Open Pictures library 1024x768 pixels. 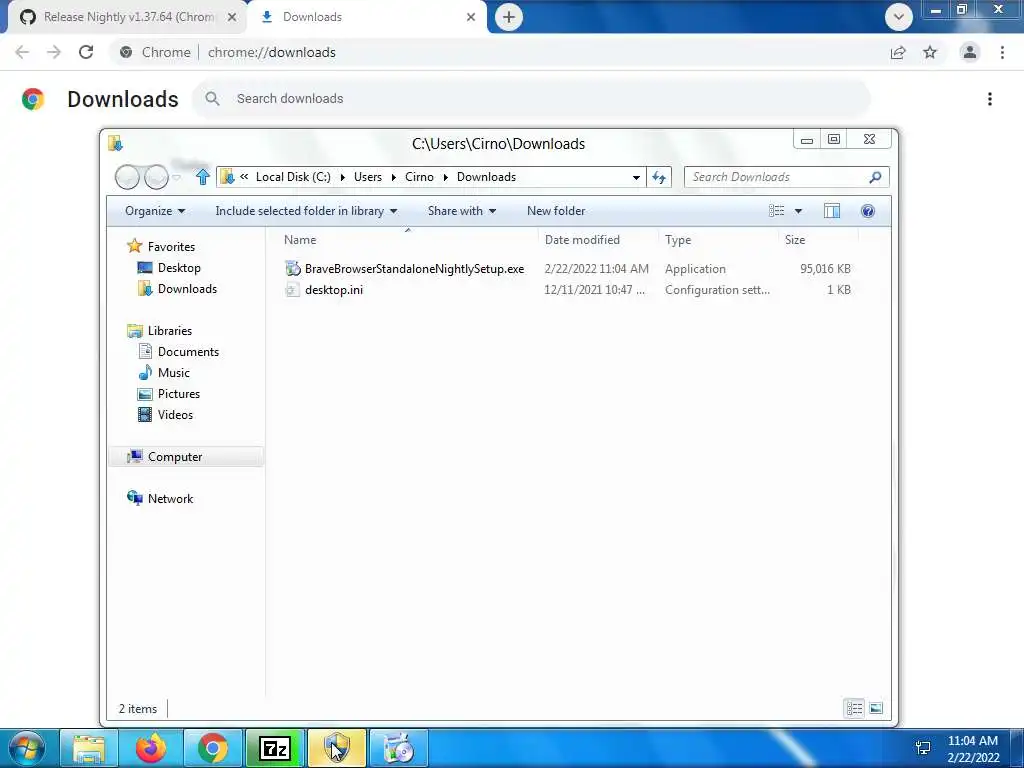[178, 394]
